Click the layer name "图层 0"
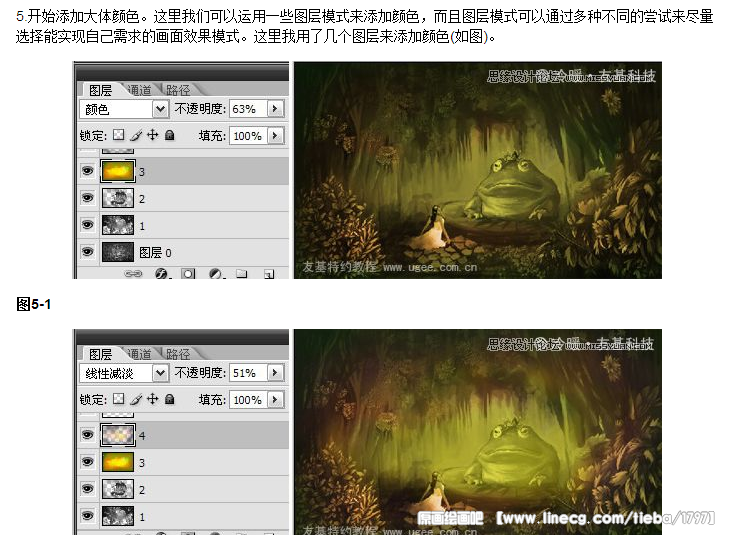The image size is (748, 535). click(x=155, y=252)
